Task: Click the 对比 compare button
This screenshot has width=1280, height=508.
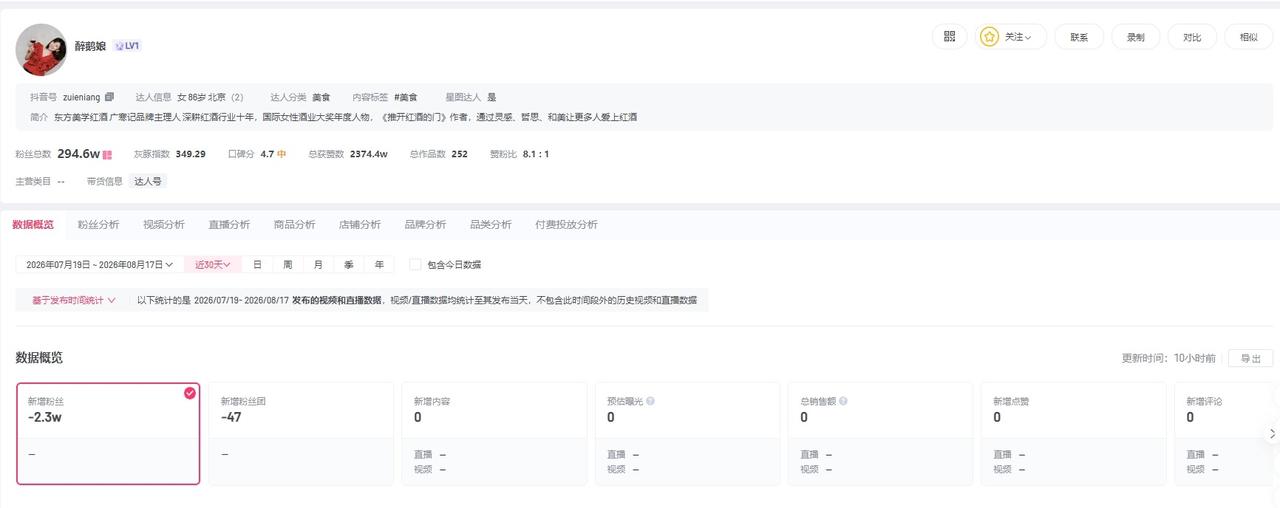Action: 1192,37
